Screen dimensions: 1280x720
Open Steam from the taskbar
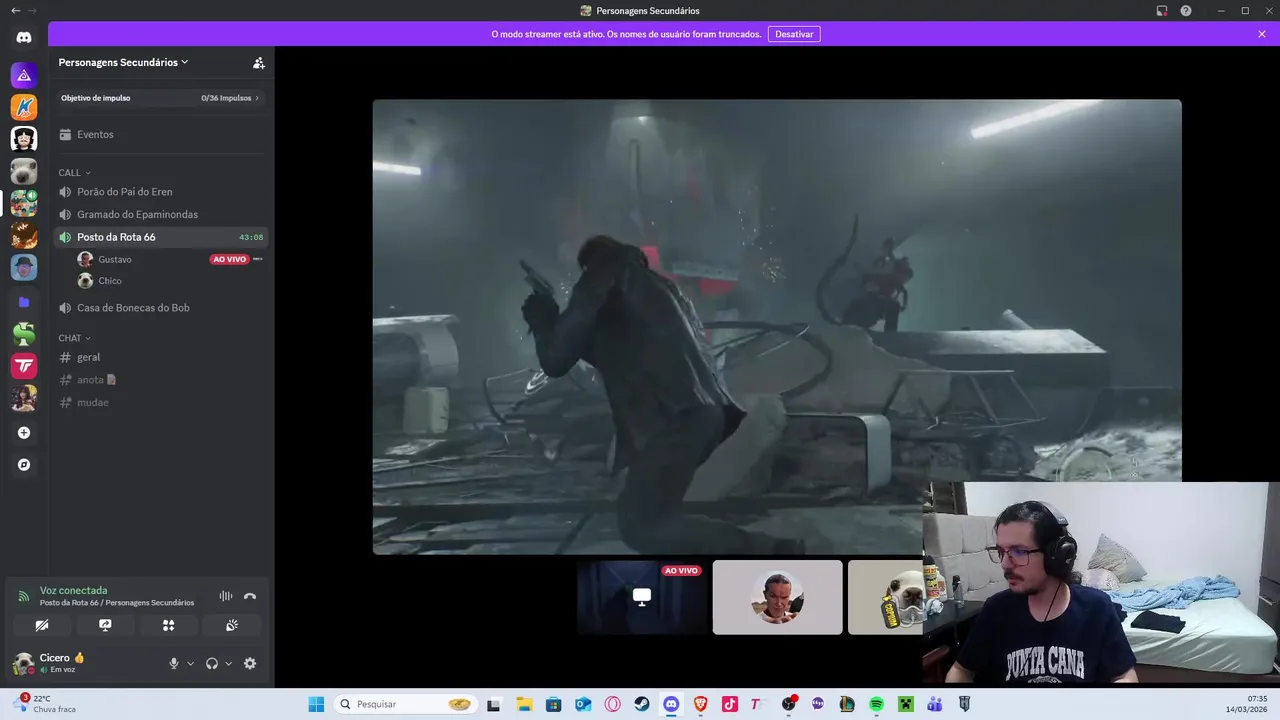point(642,704)
